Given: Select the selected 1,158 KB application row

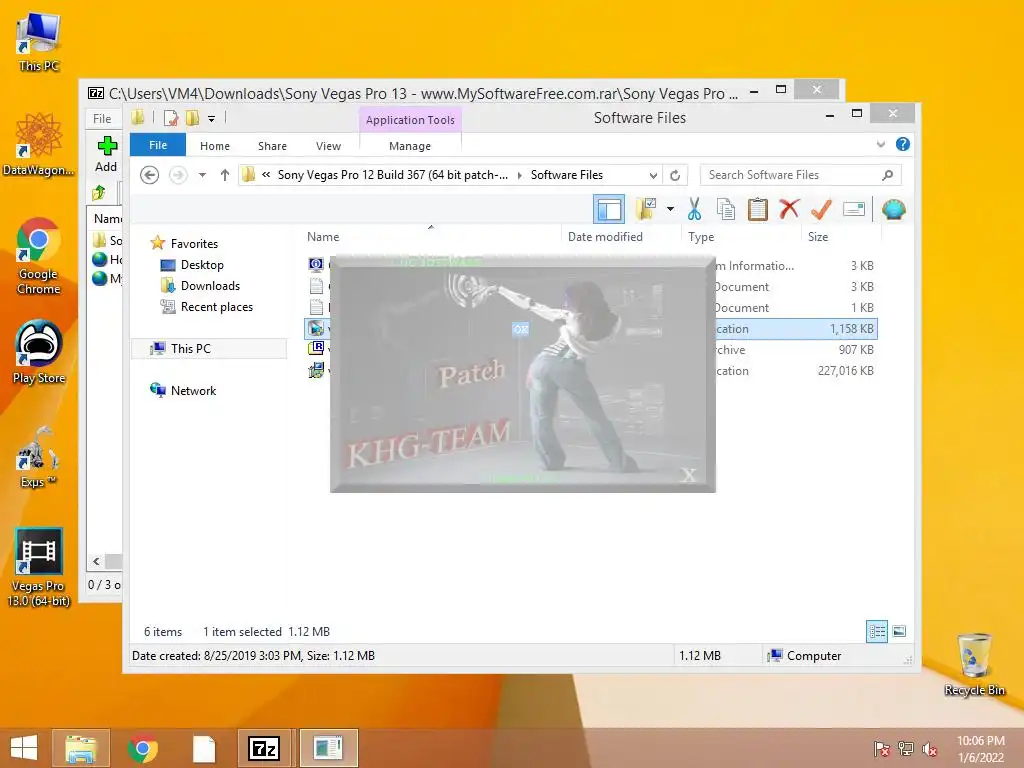Looking at the screenshot, I should pyautogui.click(x=591, y=328).
